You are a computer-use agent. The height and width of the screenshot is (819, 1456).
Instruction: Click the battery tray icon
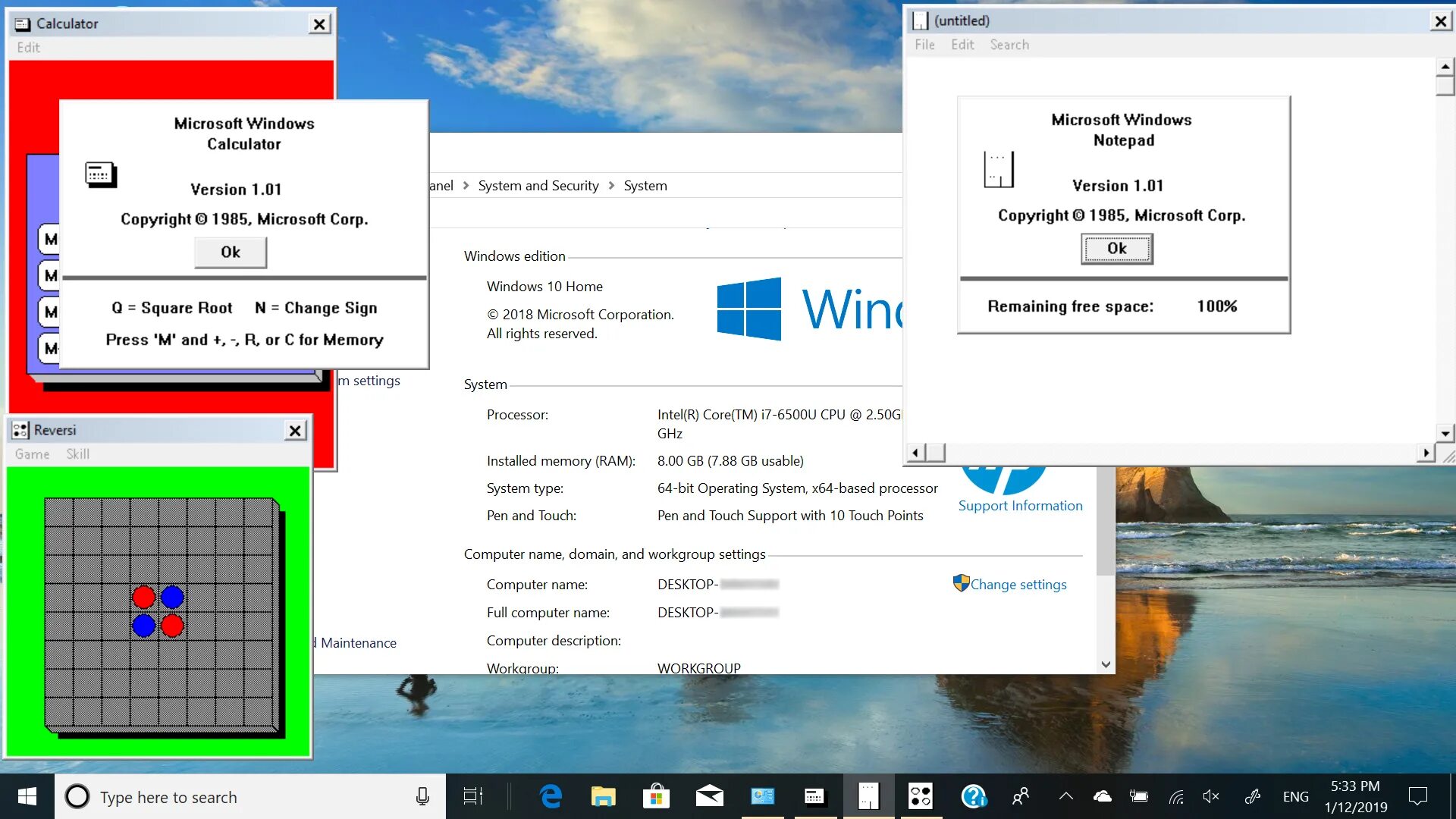tap(1138, 796)
